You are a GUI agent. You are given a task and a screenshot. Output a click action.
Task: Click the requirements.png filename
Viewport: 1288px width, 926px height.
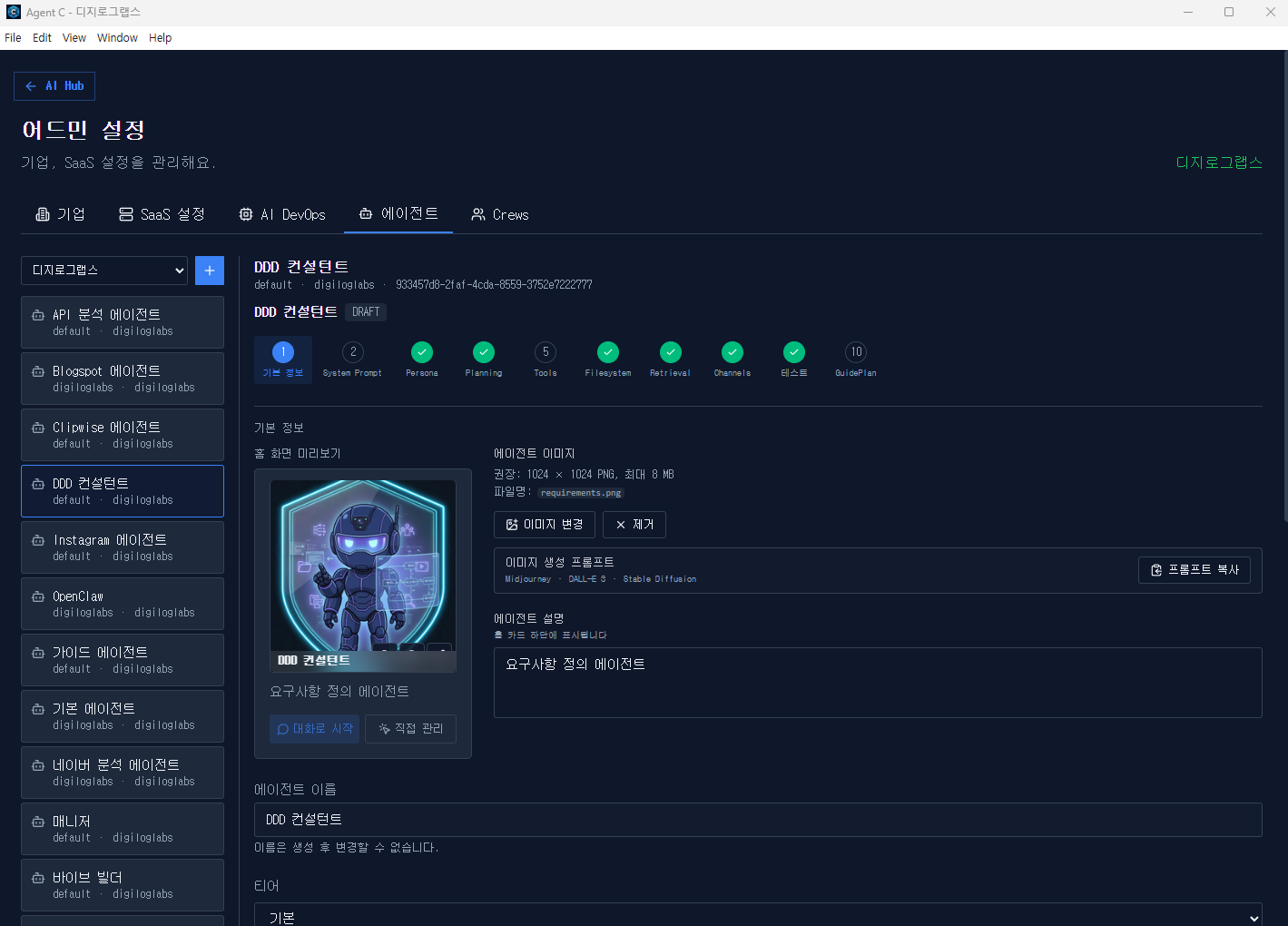[x=581, y=493]
